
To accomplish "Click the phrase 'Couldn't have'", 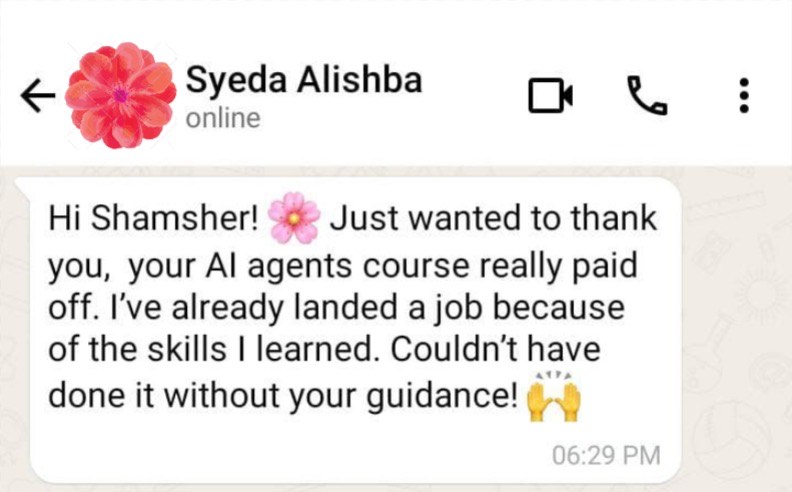I will point(496,350).
